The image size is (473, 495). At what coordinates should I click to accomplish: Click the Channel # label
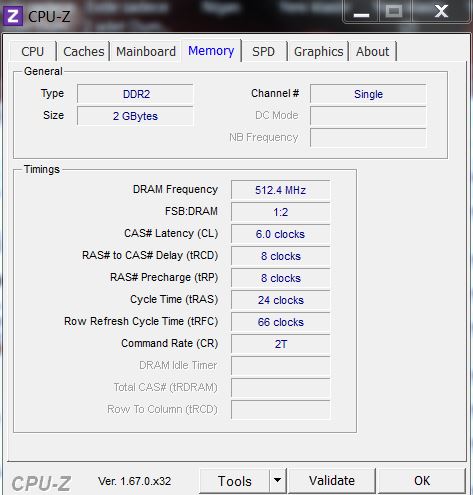(x=275, y=93)
